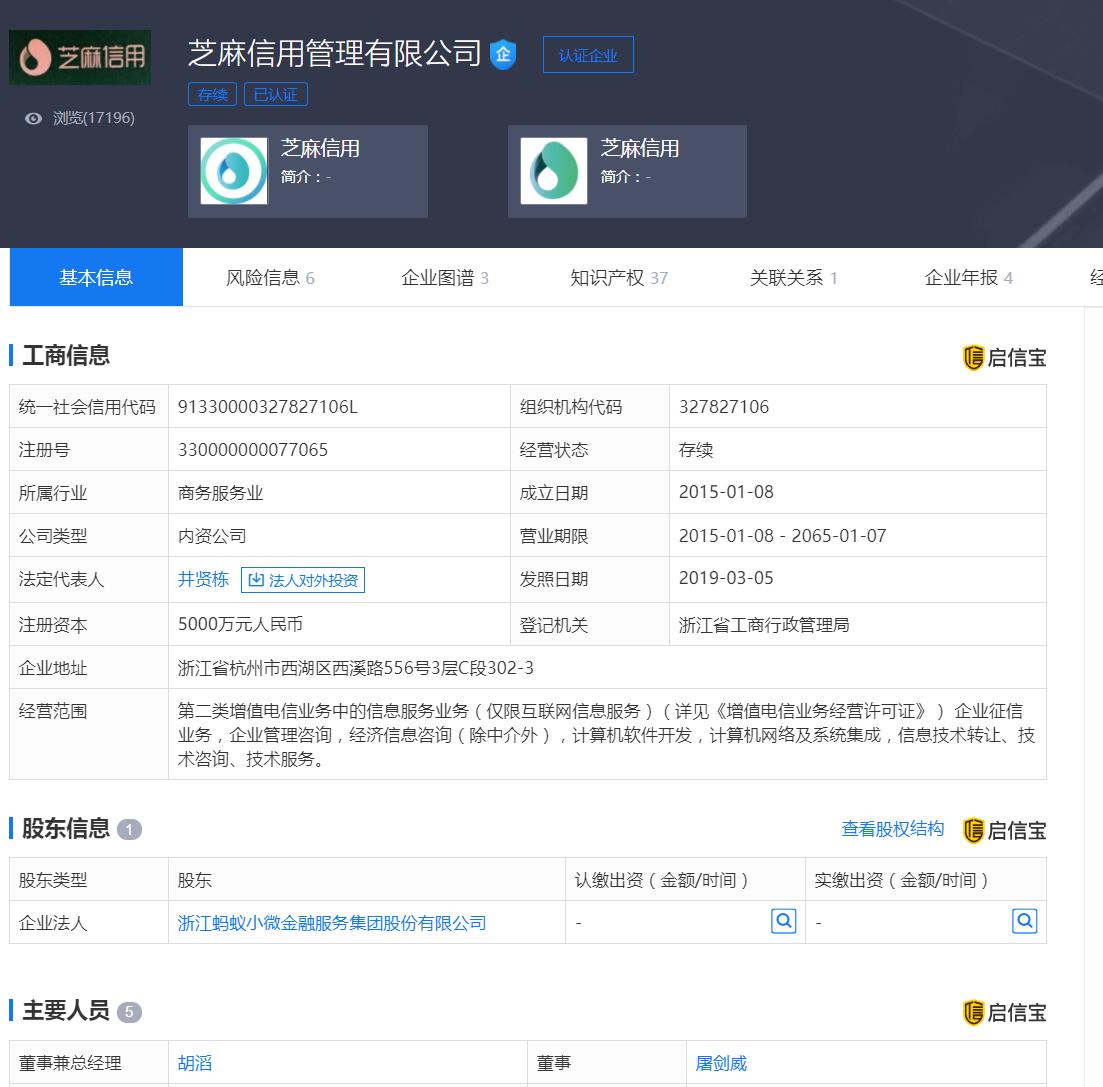1103x1087 pixels.
Task: Click company type value 内资公司
Action: [x=212, y=535]
